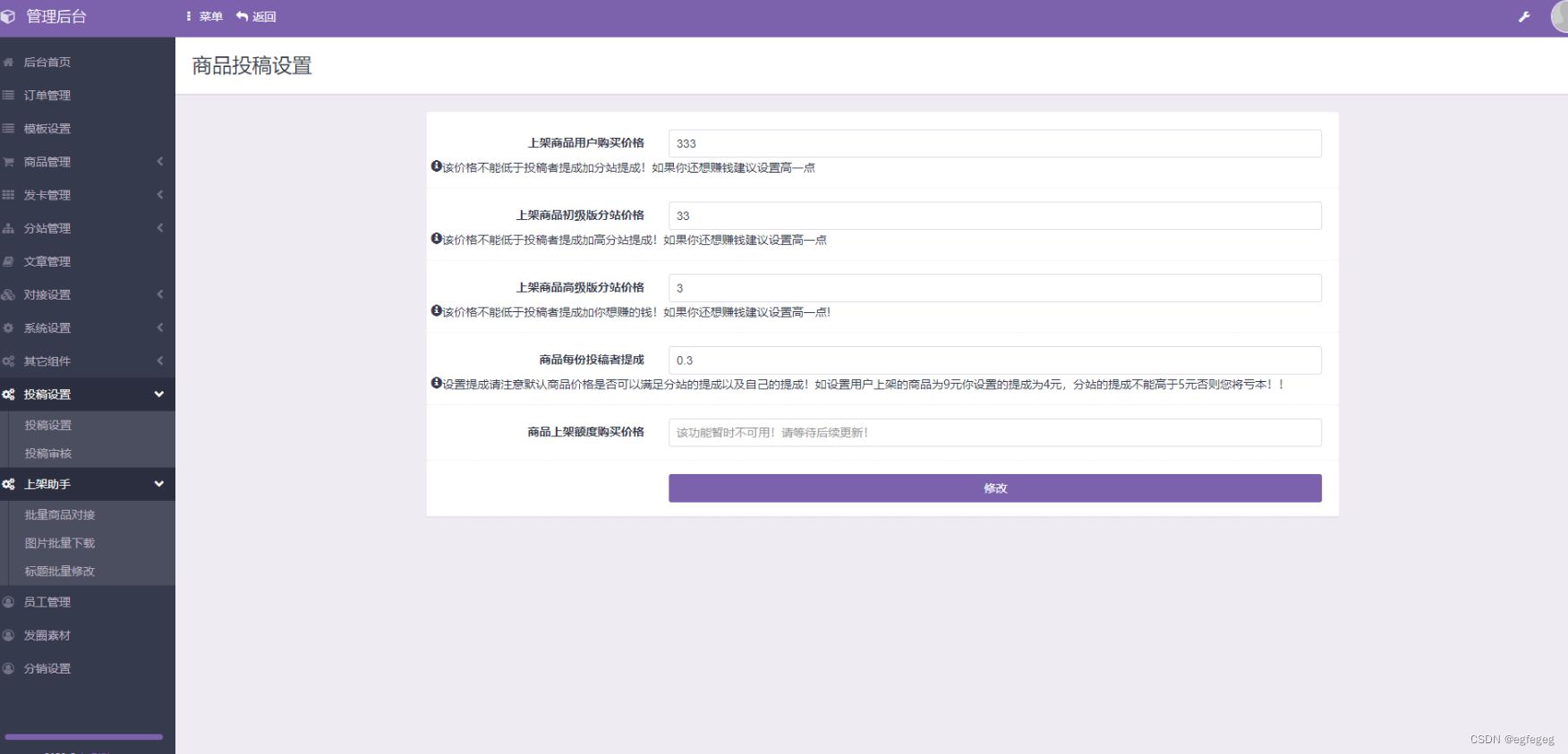Expand the 发卡管理 chevron
Viewport: 1568px width, 754px height.
pos(160,195)
